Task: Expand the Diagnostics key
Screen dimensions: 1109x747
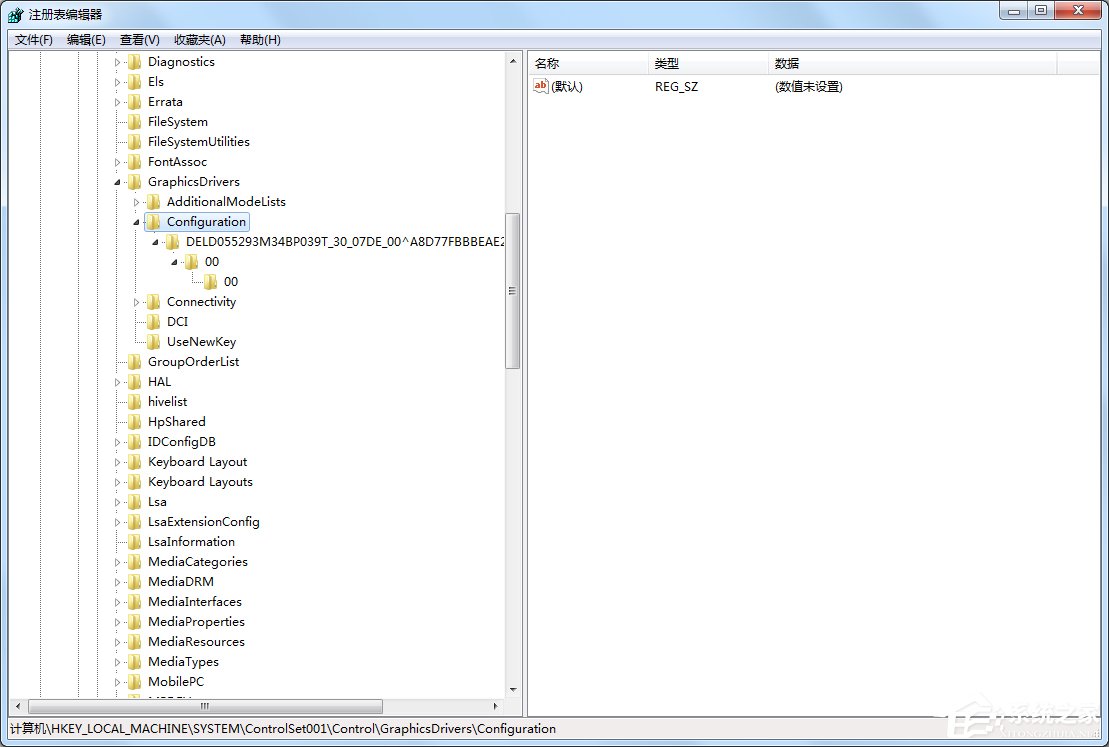Action: [116, 62]
